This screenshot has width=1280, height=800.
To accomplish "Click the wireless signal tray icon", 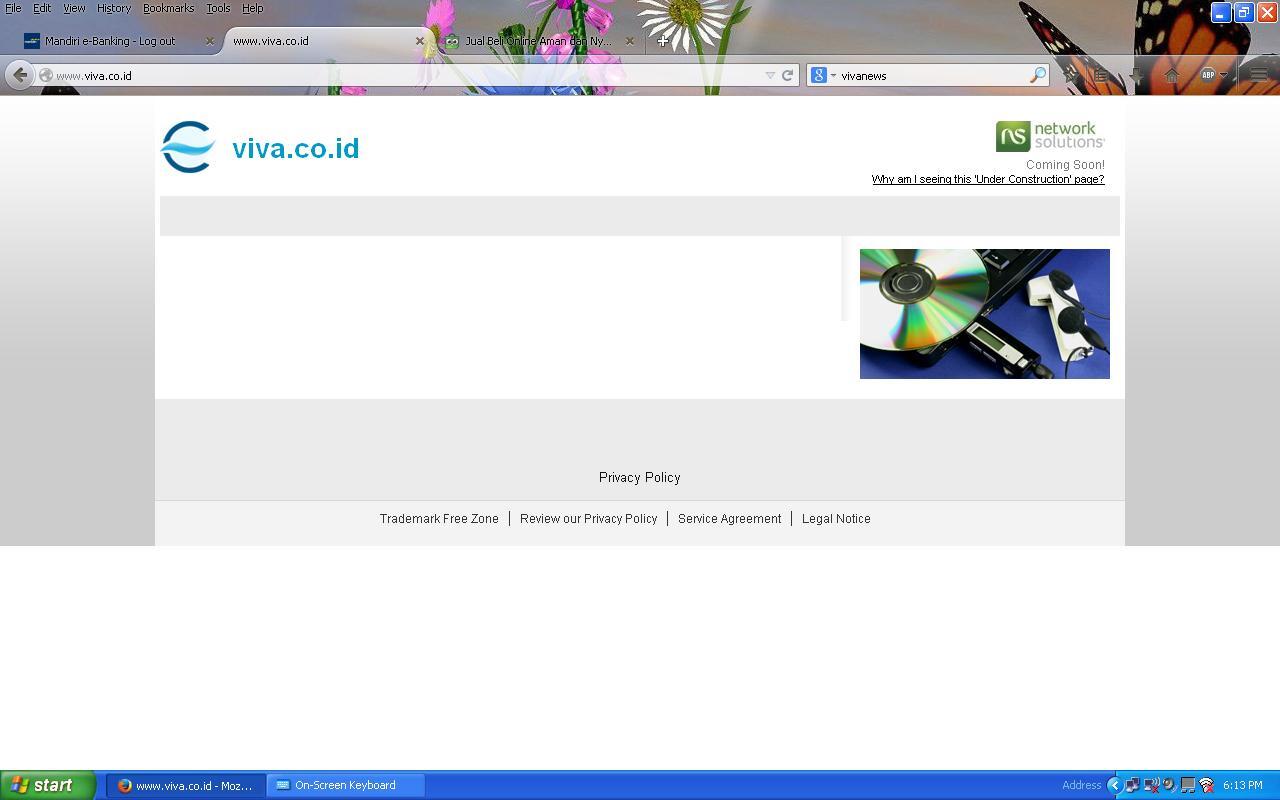I will pyautogui.click(x=1206, y=785).
